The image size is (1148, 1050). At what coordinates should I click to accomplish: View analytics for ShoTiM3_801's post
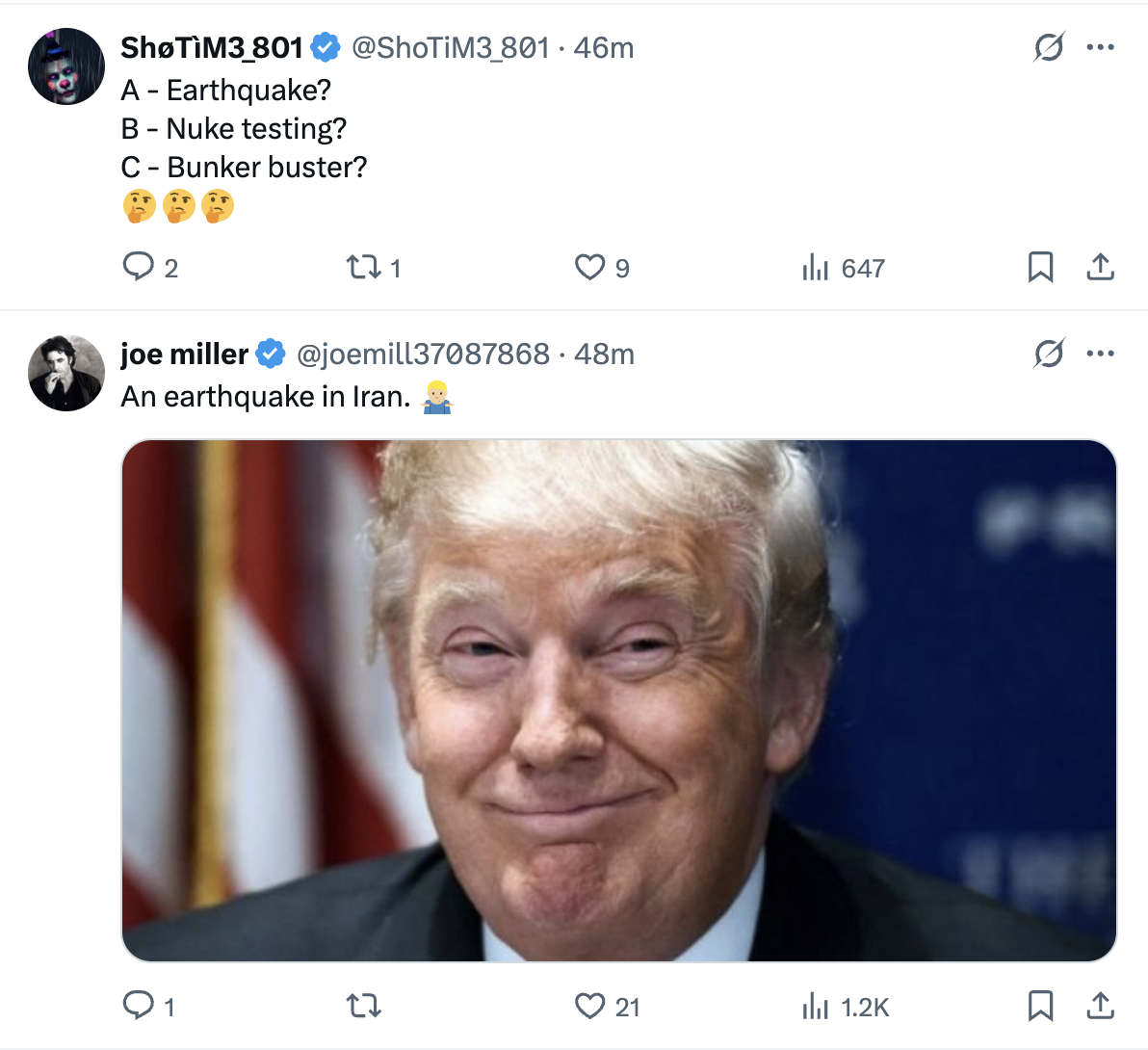pyautogui.click(x=815, y=268)
